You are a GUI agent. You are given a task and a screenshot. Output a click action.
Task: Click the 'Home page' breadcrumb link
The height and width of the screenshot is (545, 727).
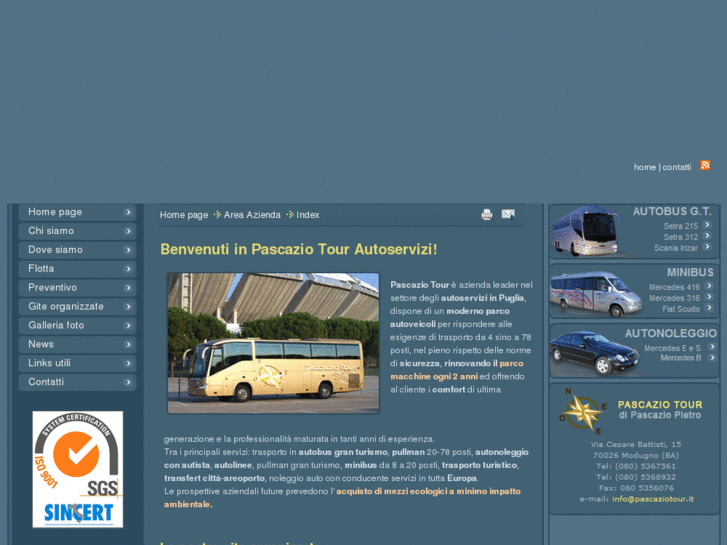(x=184, y=215)
